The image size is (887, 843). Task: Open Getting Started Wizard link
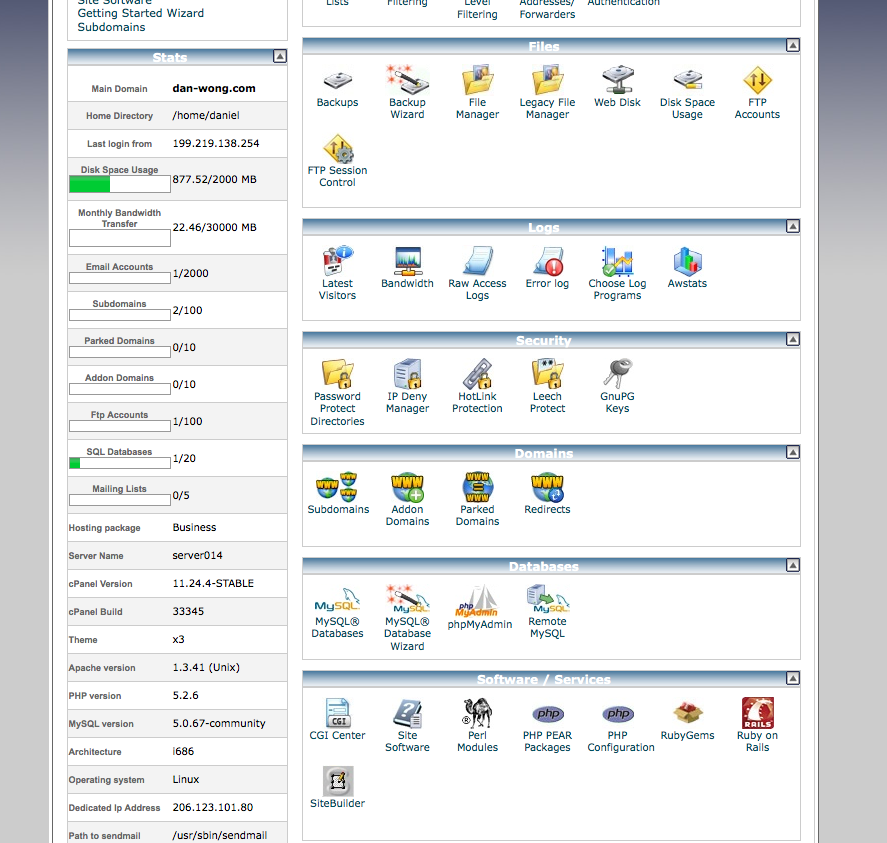[x=140, y=13]
